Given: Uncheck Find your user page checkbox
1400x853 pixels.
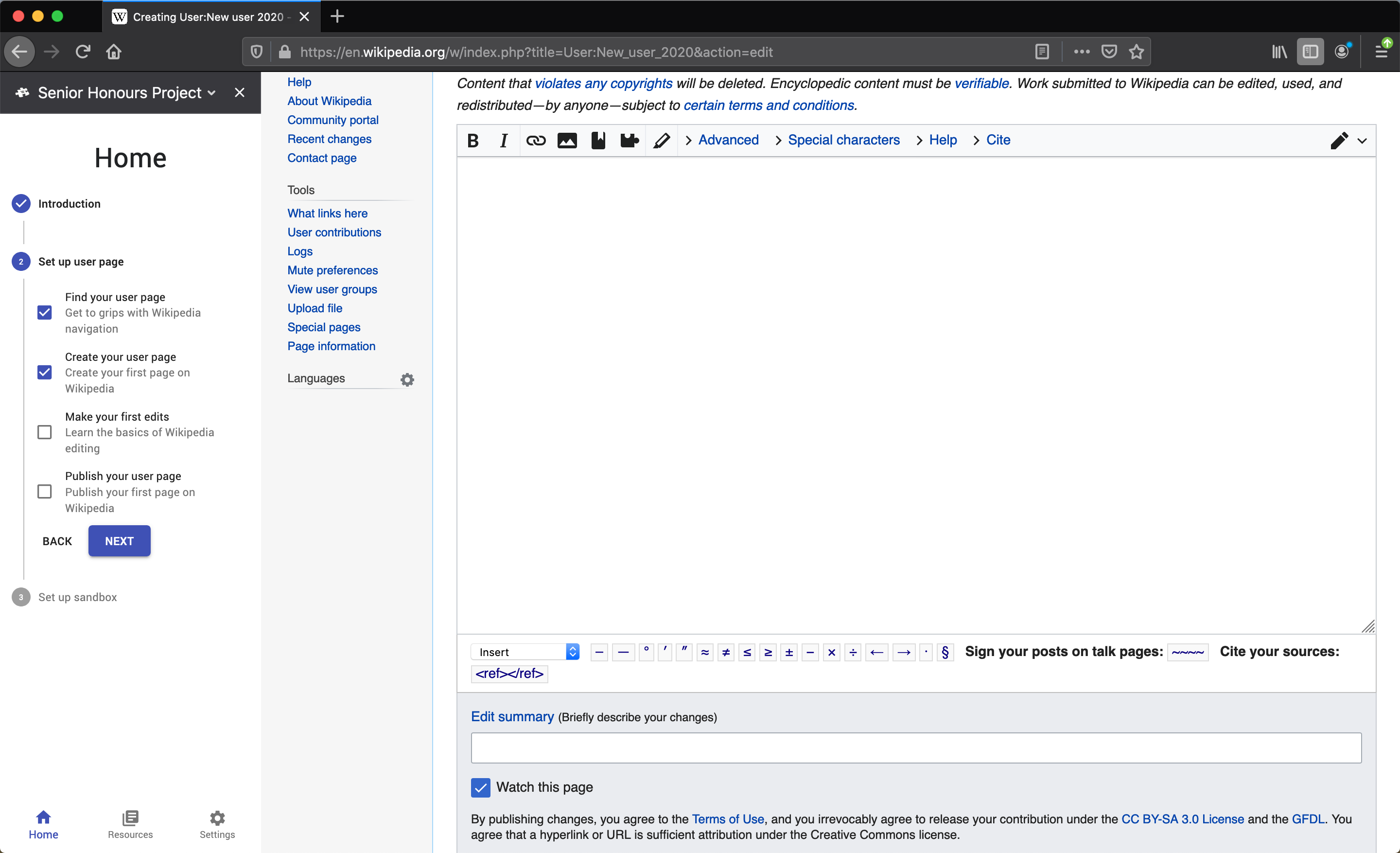Looking at the screenshot, I should click(44, 313).
